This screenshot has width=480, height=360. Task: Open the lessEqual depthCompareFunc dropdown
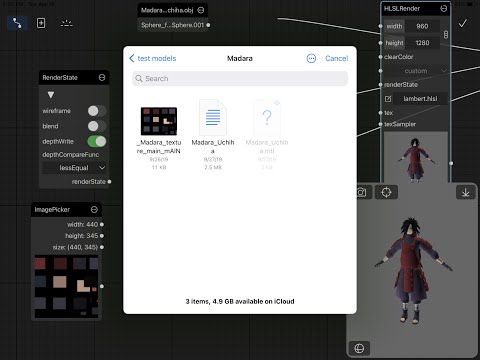coord(74,168)
